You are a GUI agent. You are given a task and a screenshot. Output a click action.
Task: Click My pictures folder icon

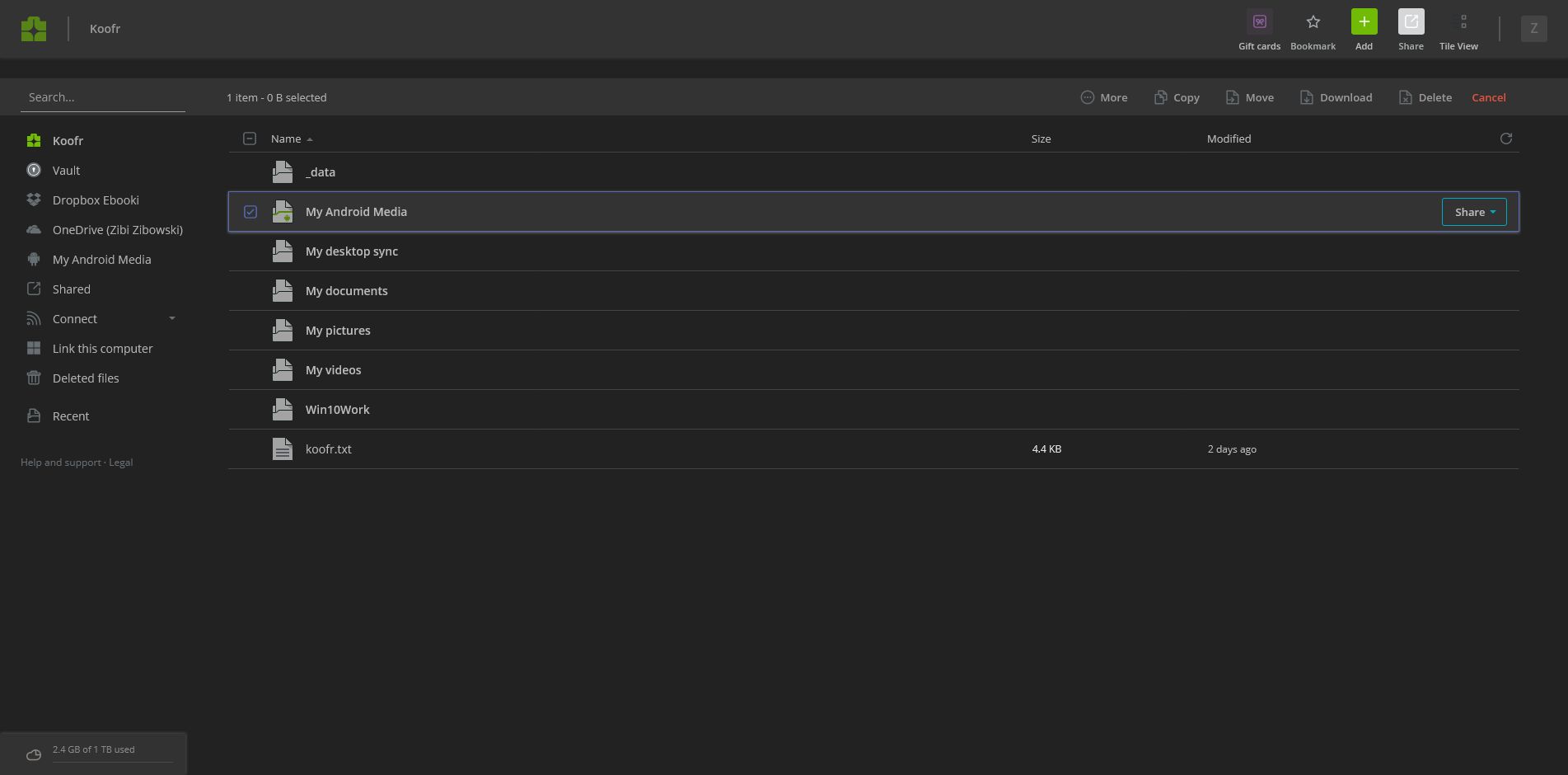click(283, 330)
